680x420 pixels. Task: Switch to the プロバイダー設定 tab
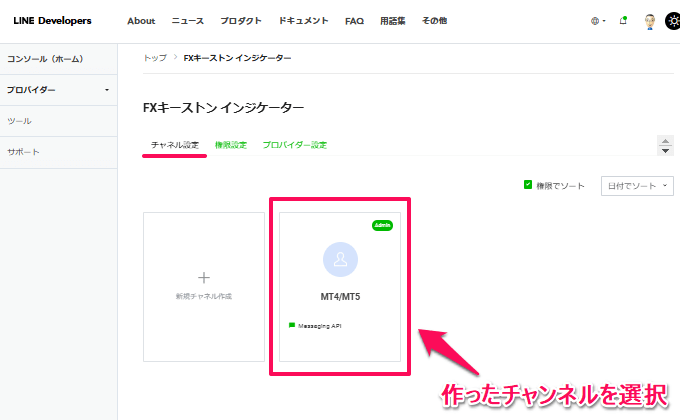tap(294, 145)
